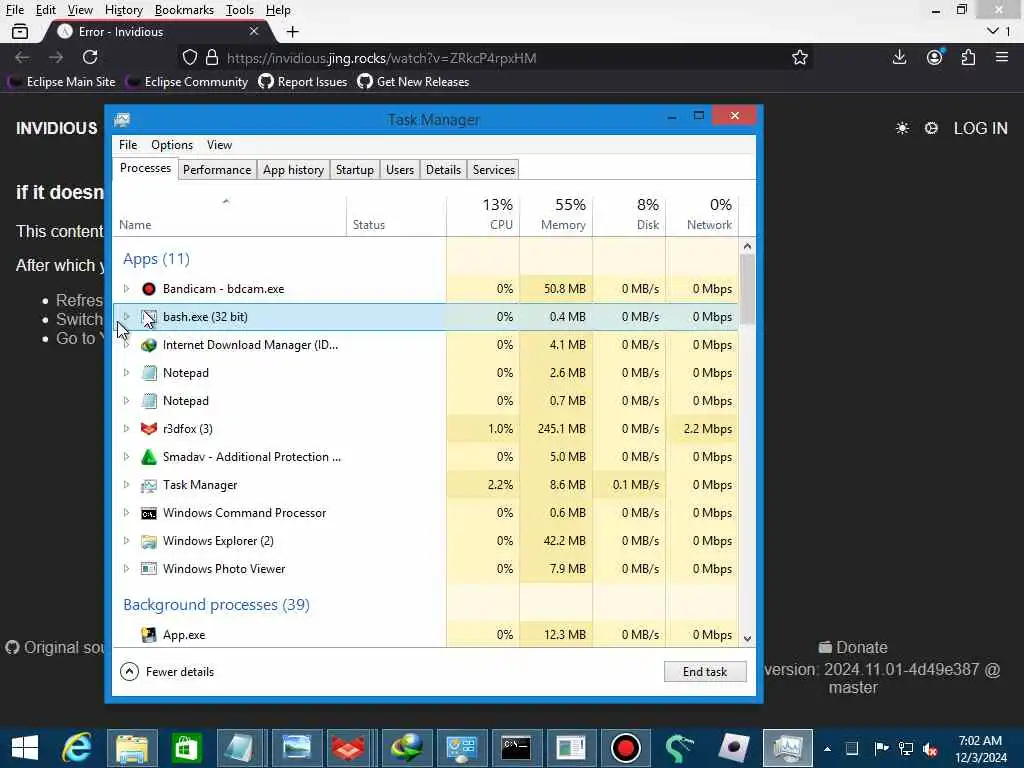Switch to the Services tab
Viewport: 1024px width, 768px height.
click(494, 170)
